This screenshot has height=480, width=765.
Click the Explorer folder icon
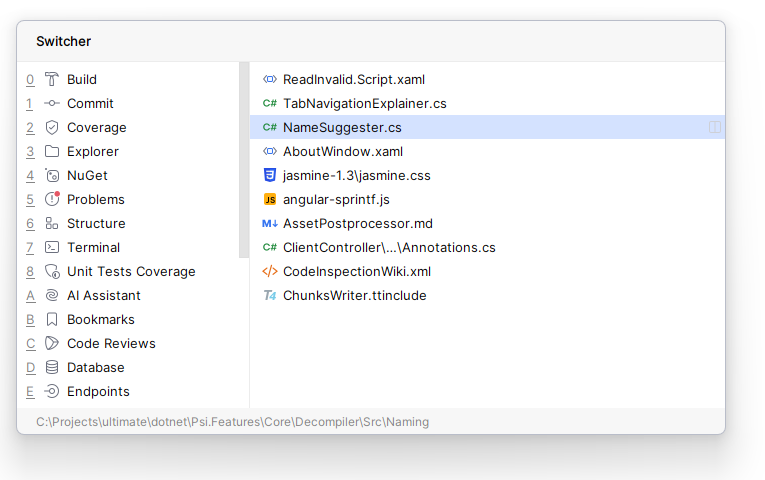tap(52, 152)
